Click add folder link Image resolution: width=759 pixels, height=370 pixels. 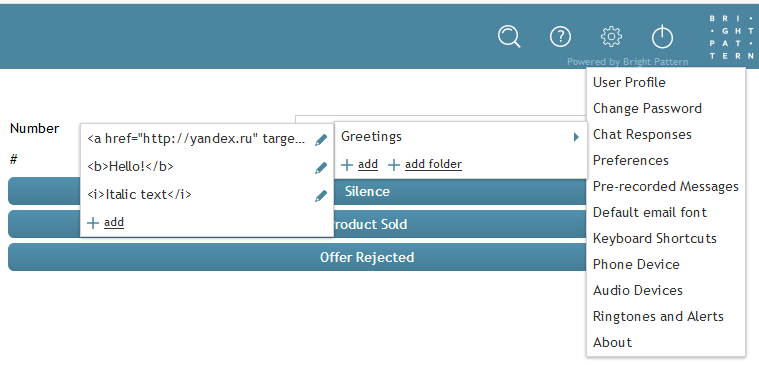pos(425,165)
